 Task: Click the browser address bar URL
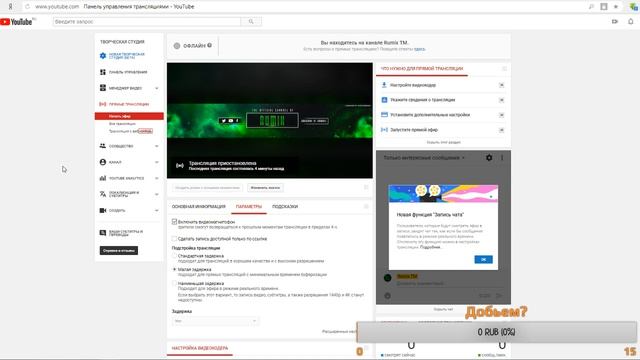(57, 7)
